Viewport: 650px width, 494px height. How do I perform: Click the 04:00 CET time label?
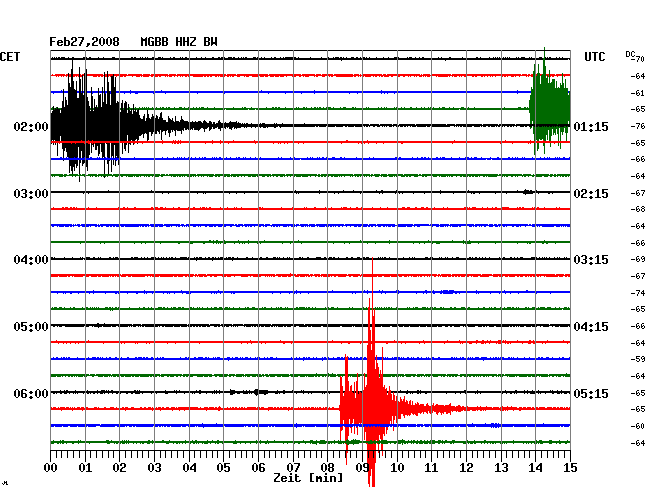pyautogui.click(x=31, y=260)
